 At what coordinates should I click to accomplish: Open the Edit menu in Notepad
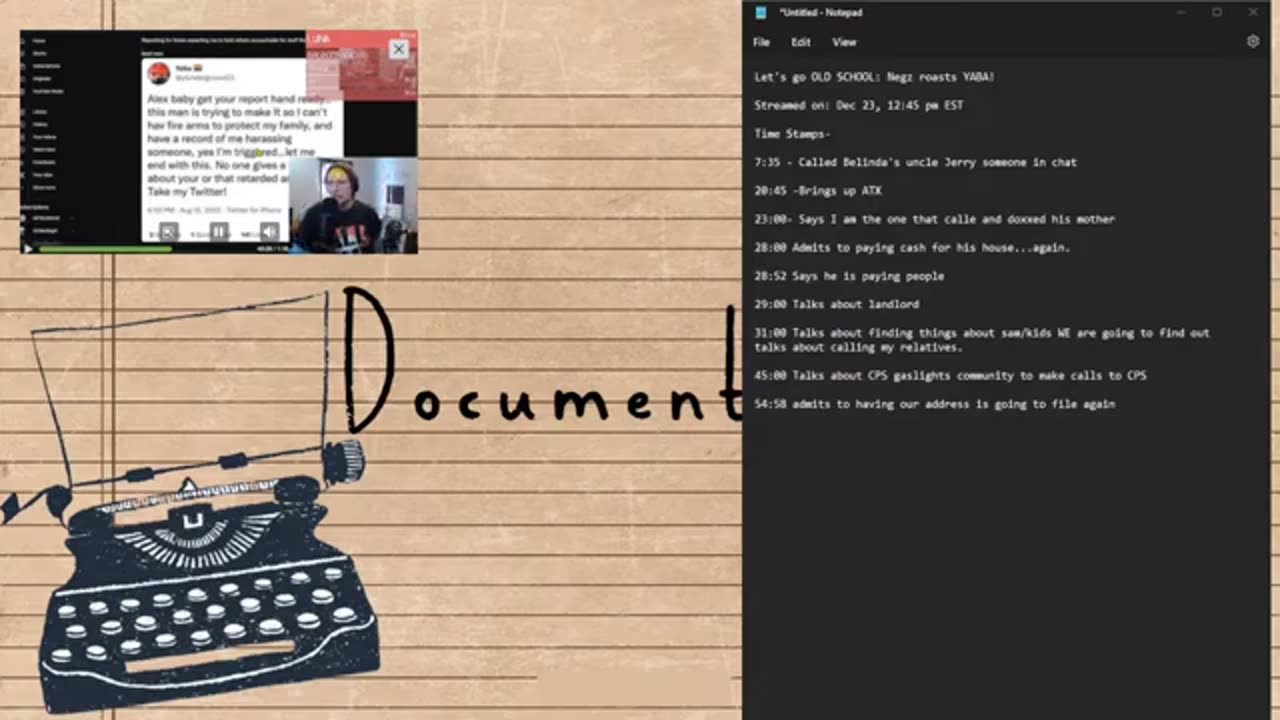pyautogui.click(x=801, y=42)
